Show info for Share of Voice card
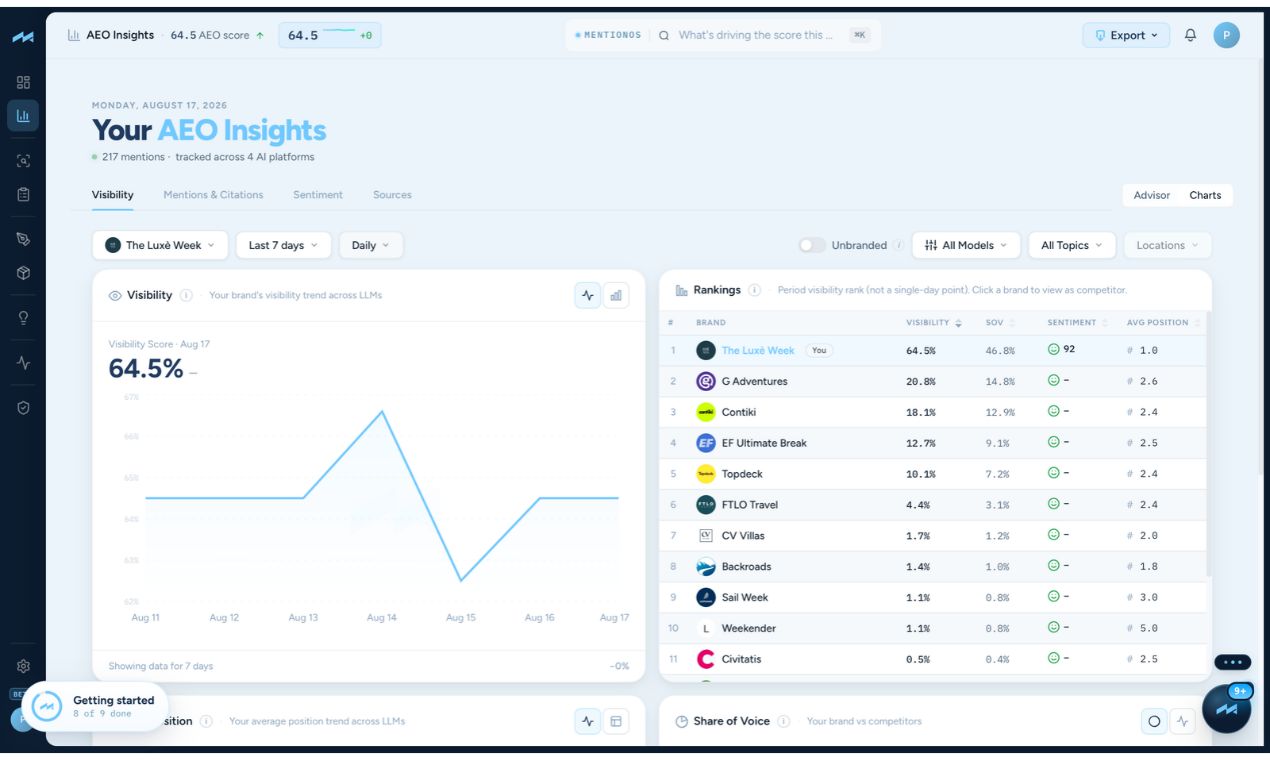Screen dimensions: 1270x760 coord(784,721)
